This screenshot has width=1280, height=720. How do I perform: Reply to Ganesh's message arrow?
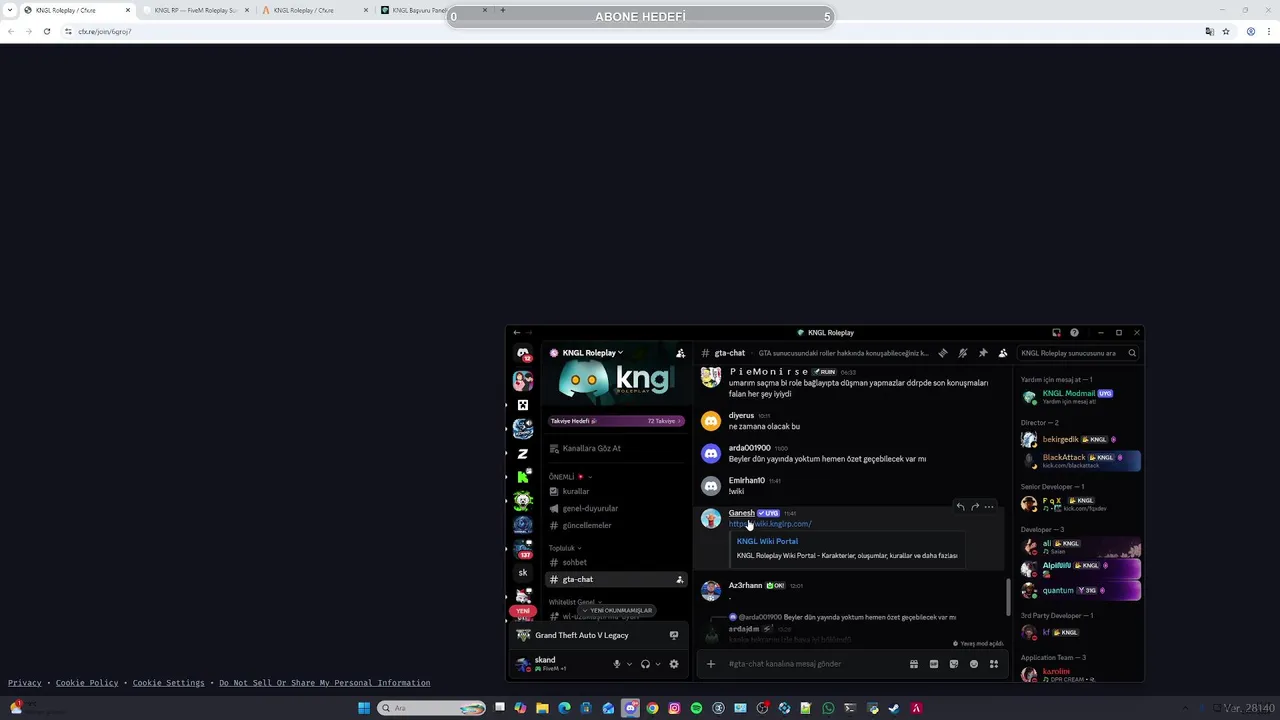960,507
